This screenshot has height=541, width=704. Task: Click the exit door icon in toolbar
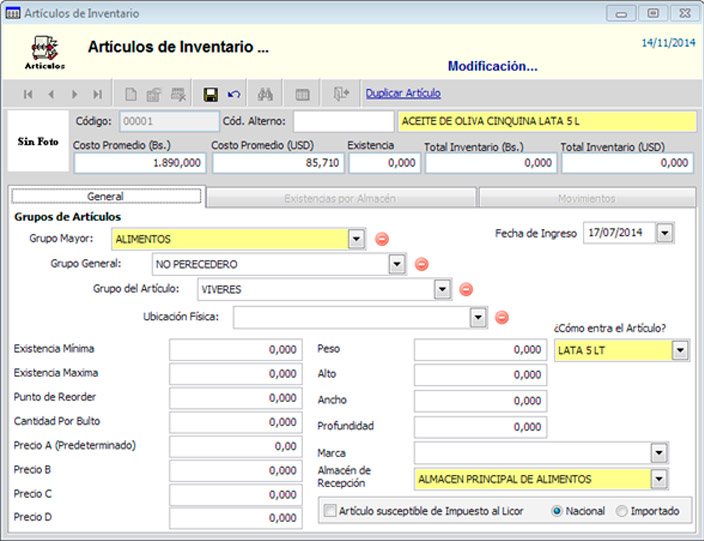[342, 94]
